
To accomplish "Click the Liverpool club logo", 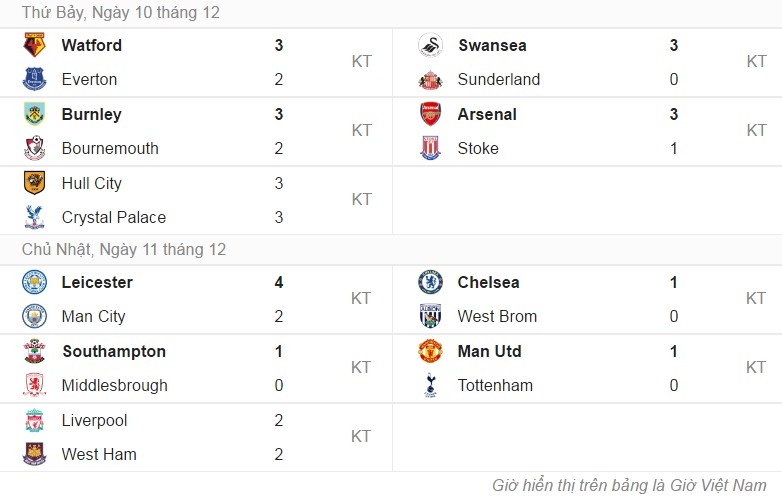I will [34, 420].
